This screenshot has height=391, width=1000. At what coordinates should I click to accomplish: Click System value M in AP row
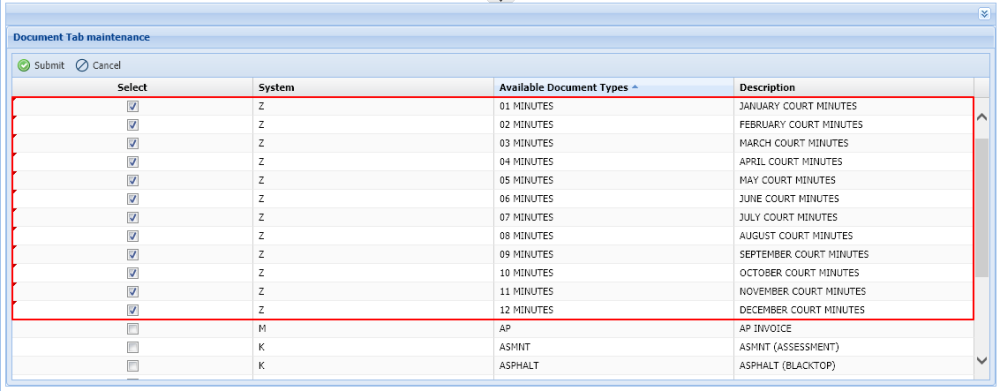pyautogui.click(x=261, y=328)
